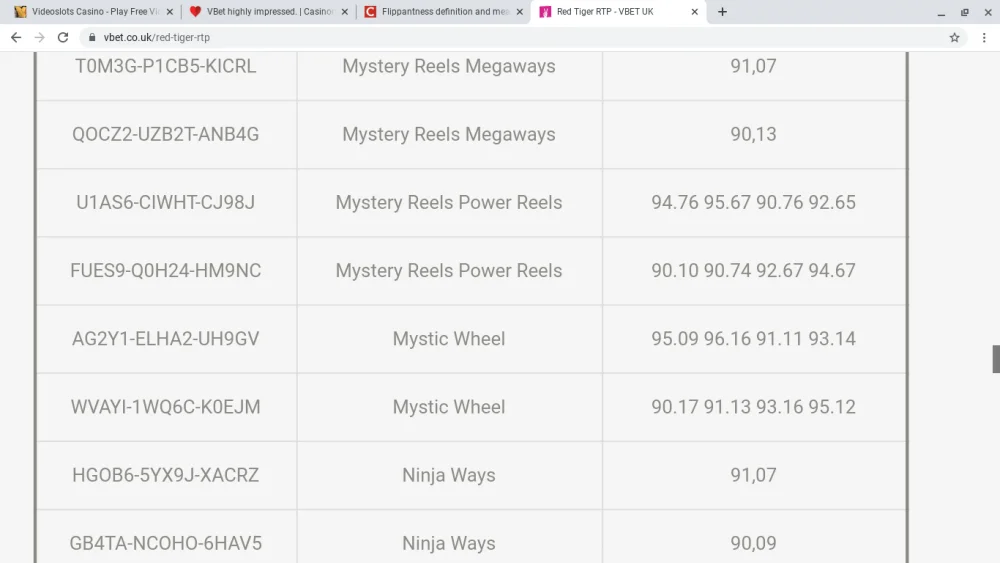This screenshot has width=1000, height=563.
Task: Close the VBet highly impressed tab
Action: coord(344,11)
